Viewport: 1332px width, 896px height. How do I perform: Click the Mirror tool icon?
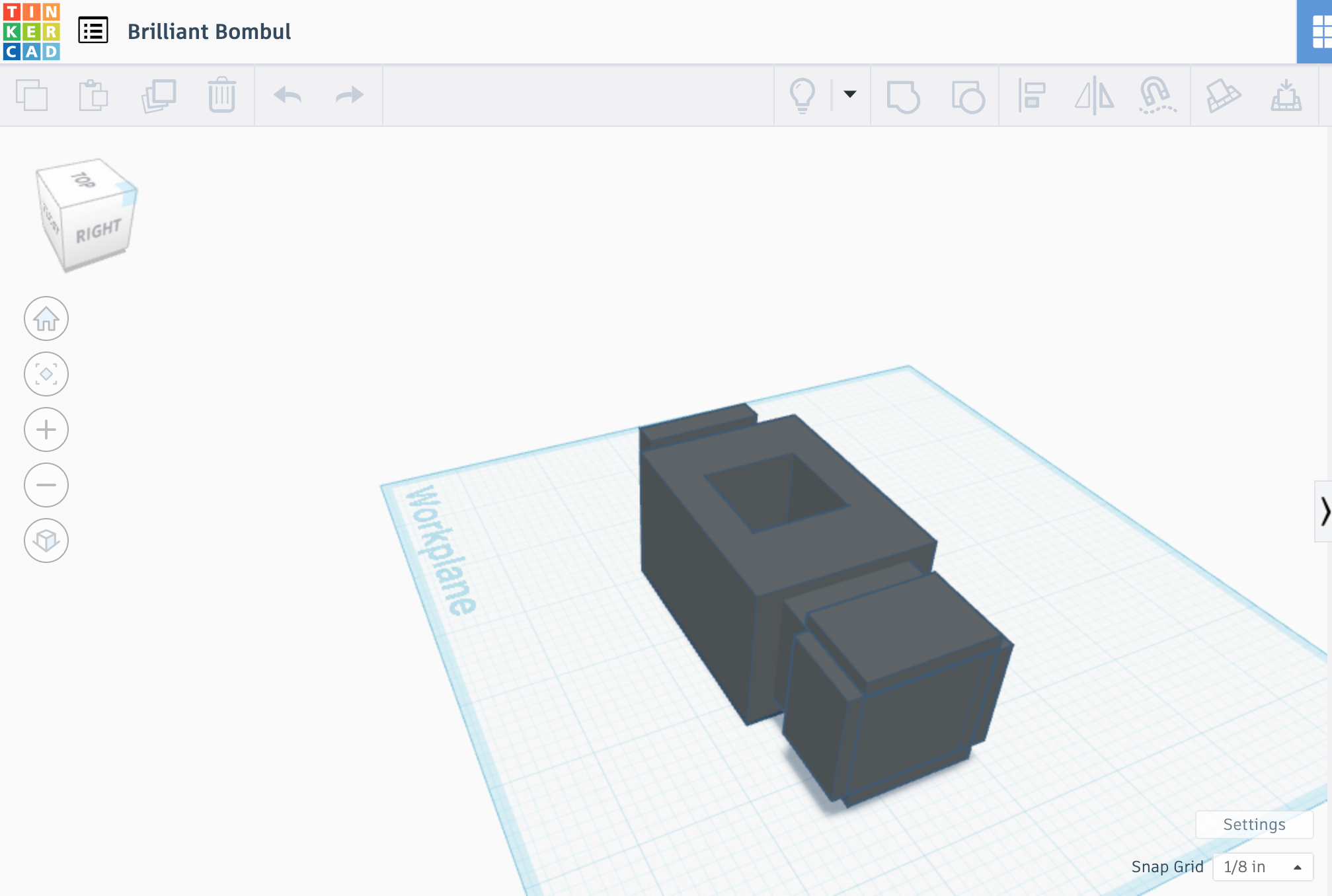(1095, 96)
